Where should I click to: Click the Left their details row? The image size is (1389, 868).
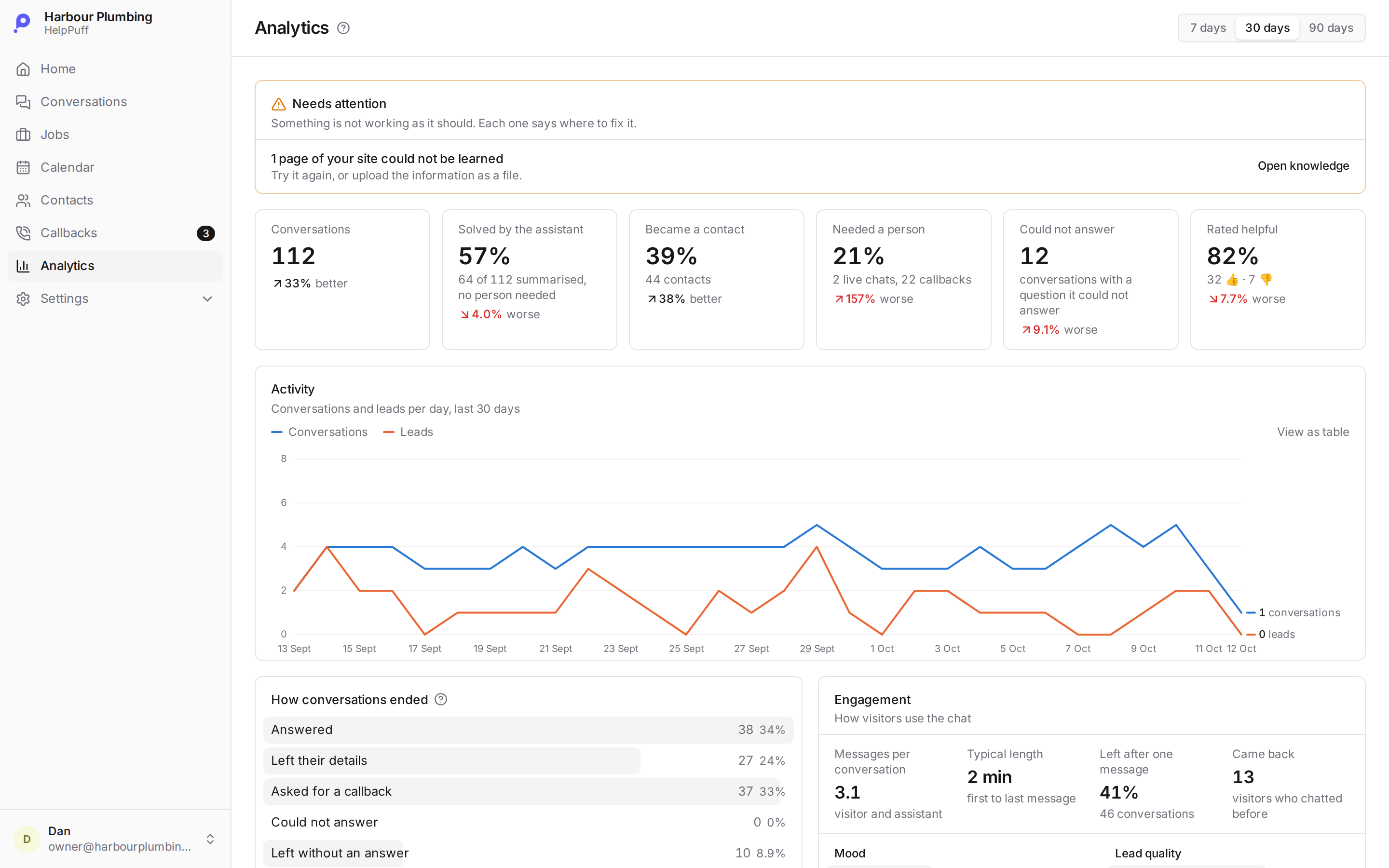528,760
